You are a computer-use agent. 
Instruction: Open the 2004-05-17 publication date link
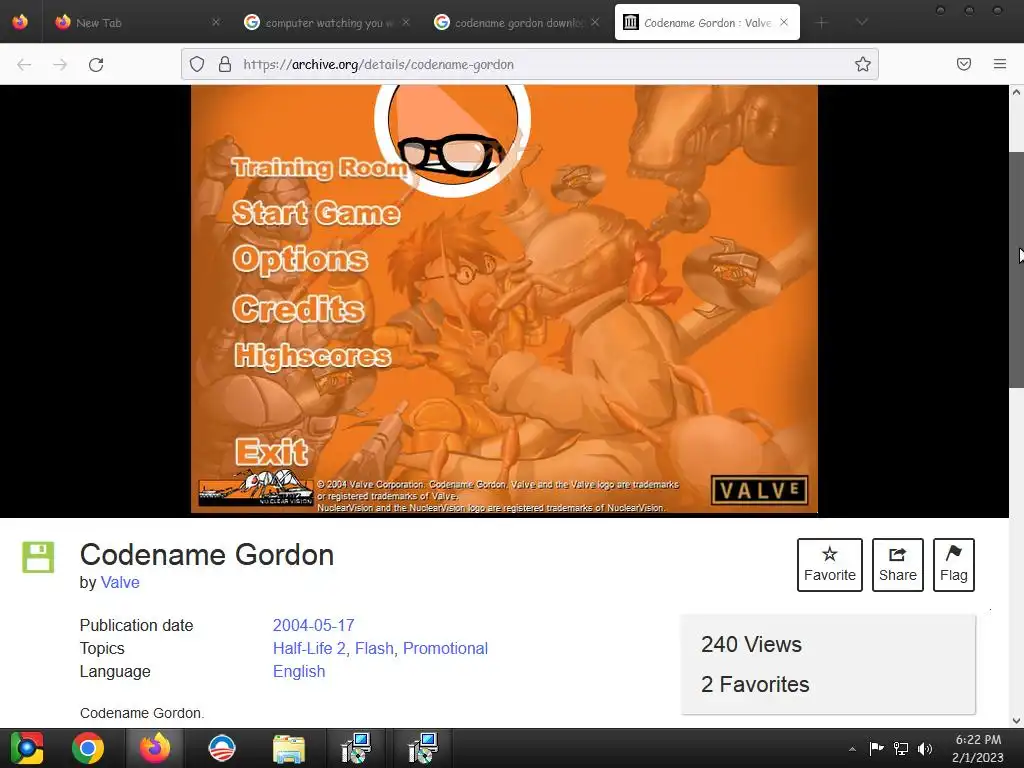313,626
